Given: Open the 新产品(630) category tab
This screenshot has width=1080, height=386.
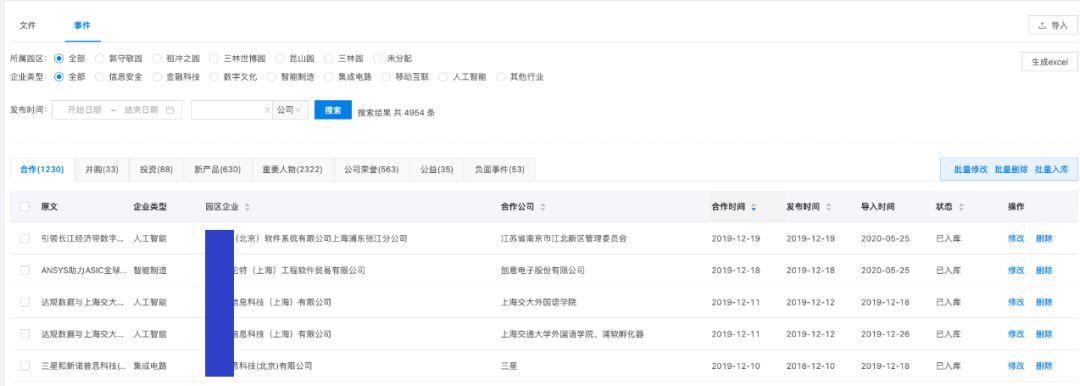Looking at the screenshot, I should tap(218, 170).
